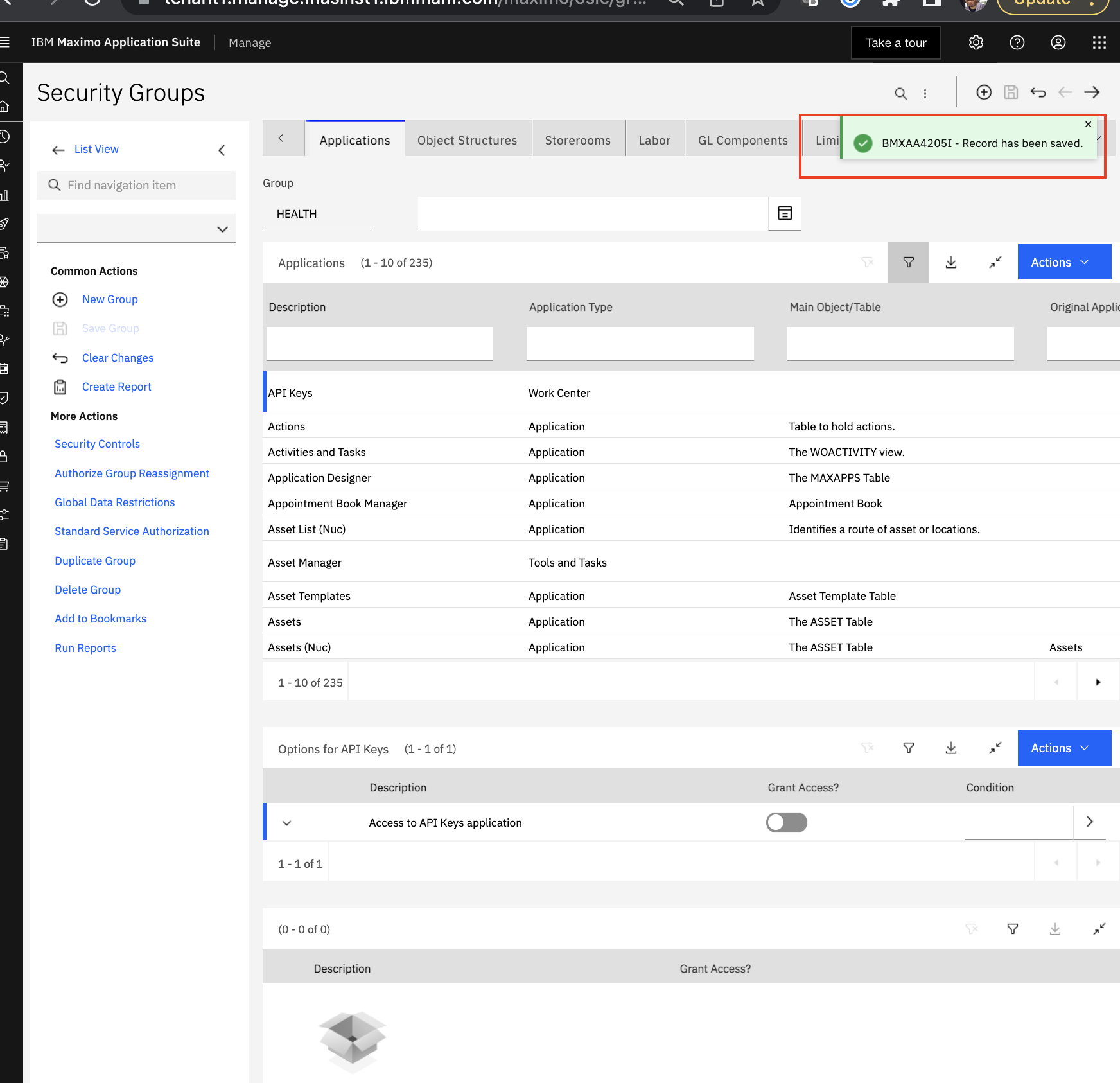
Task: Toggle filter in Options for API Keys
Action: (x=908, y=748)
